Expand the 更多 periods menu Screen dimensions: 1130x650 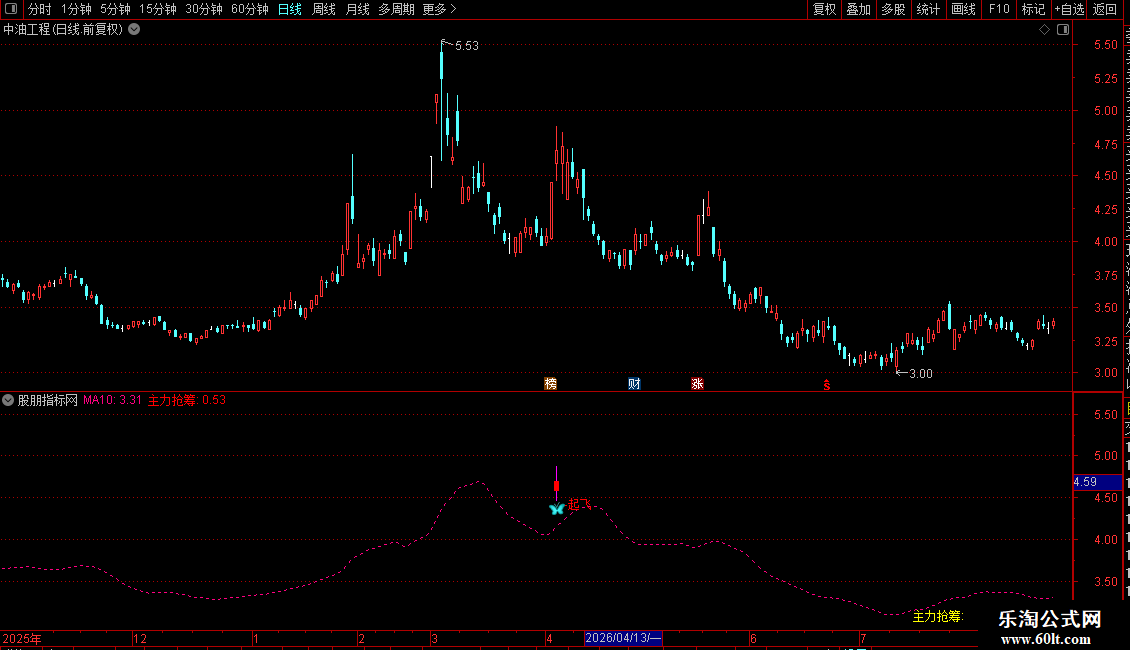(439, 9)
